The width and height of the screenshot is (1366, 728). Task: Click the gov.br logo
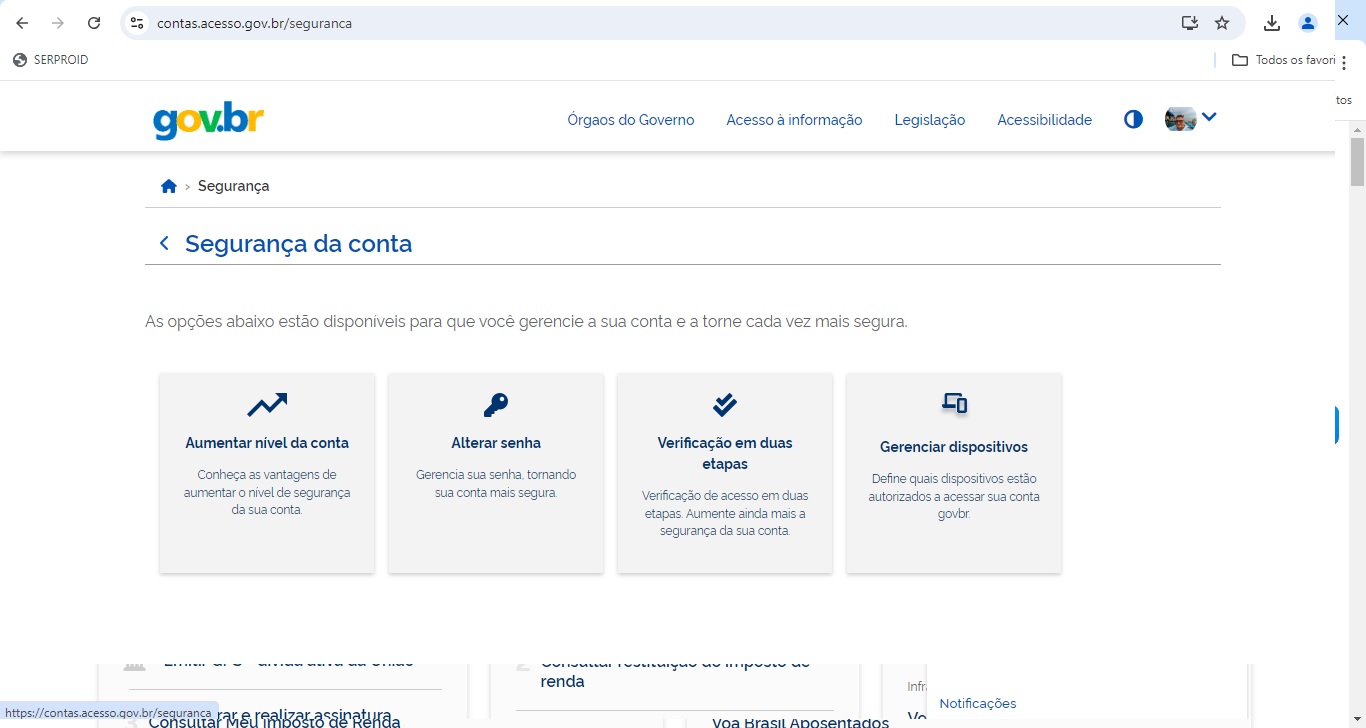click(209, 120)
